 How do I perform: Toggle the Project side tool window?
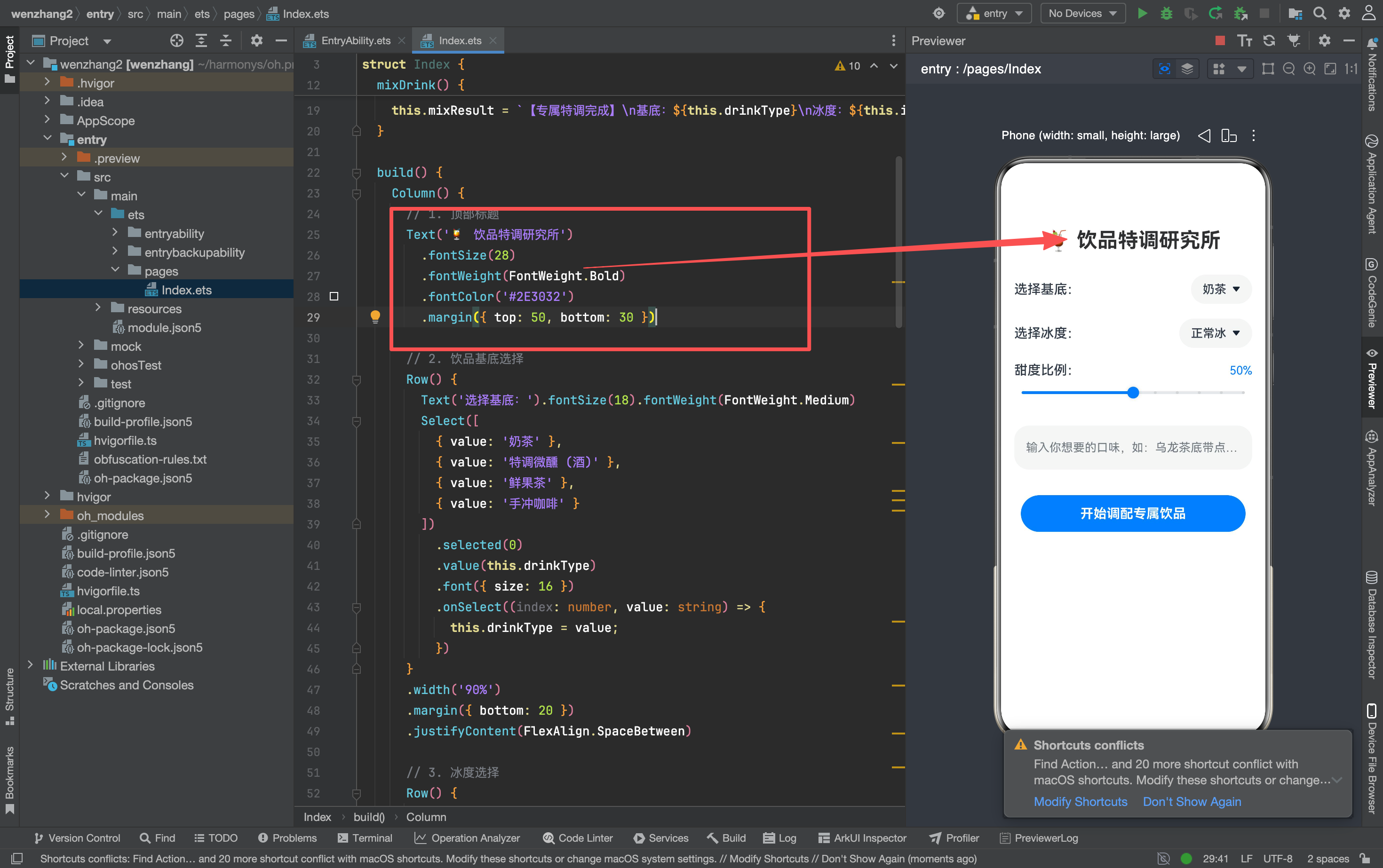click(x=10, y=59)
